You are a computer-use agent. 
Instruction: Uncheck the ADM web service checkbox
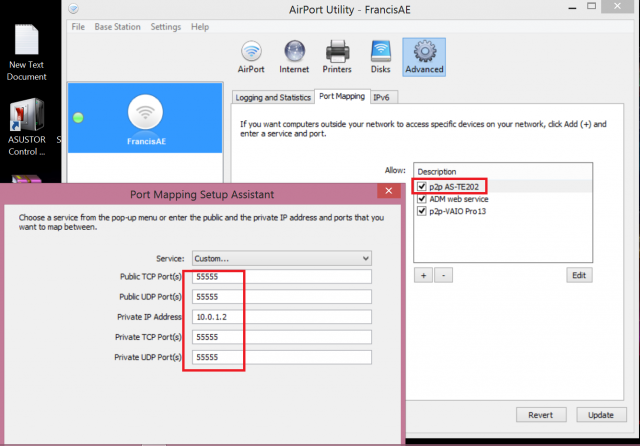(422, 199)
